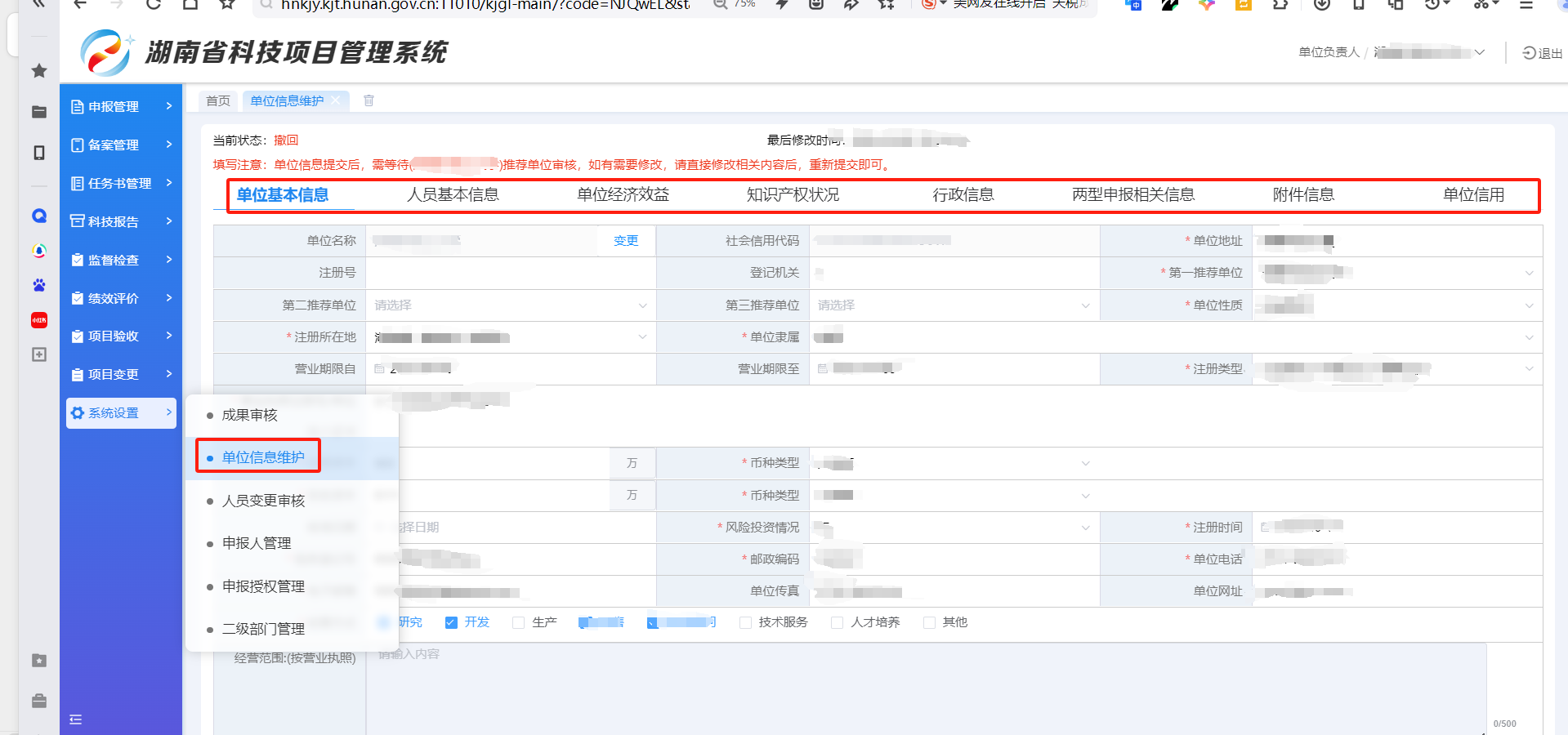Open the 第三推荐单位 dropdown
Screen dimensions: 1568x735
953,305
